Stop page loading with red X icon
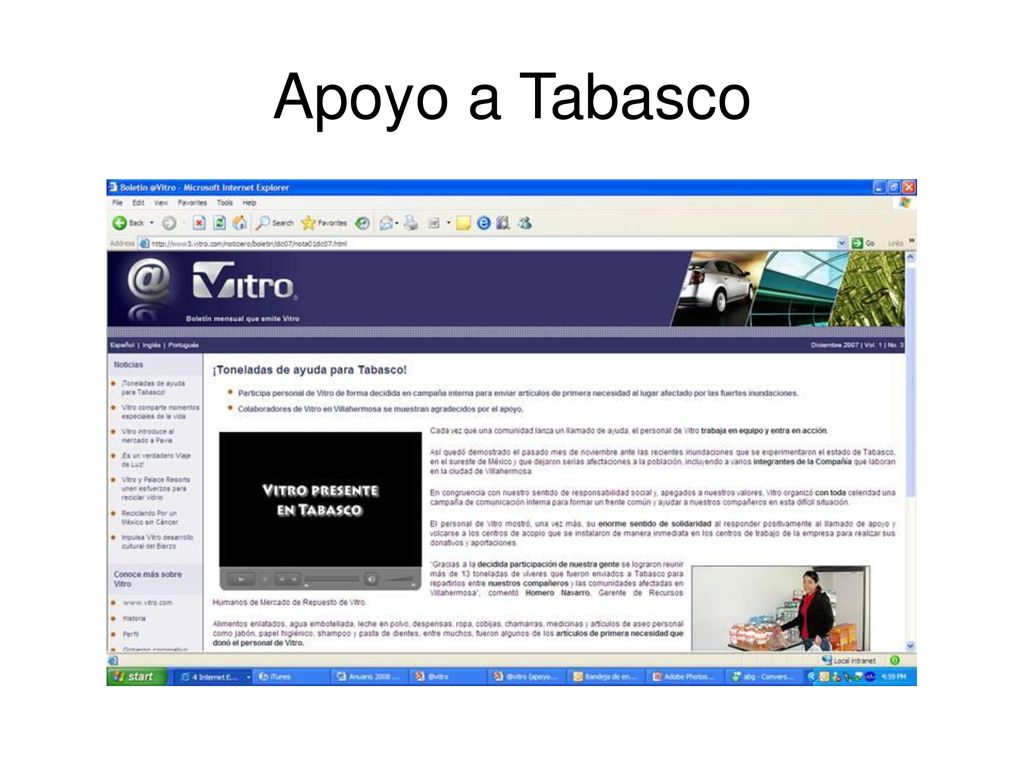 tap(199, 223)
